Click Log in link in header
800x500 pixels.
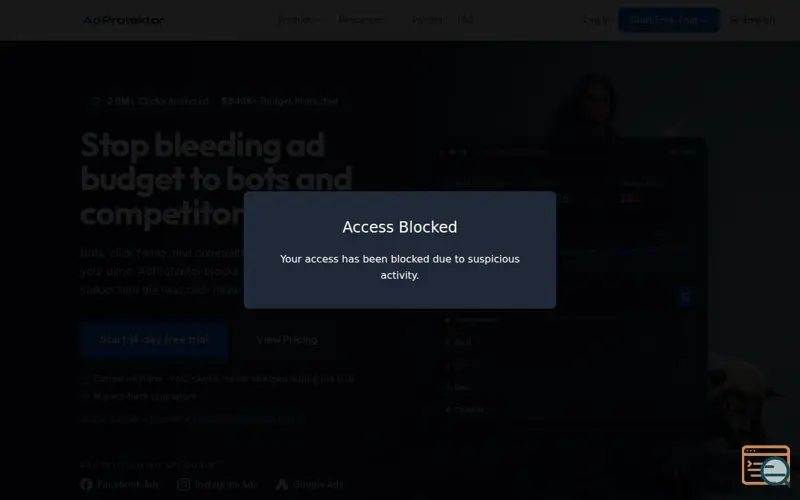coord(596,20)
